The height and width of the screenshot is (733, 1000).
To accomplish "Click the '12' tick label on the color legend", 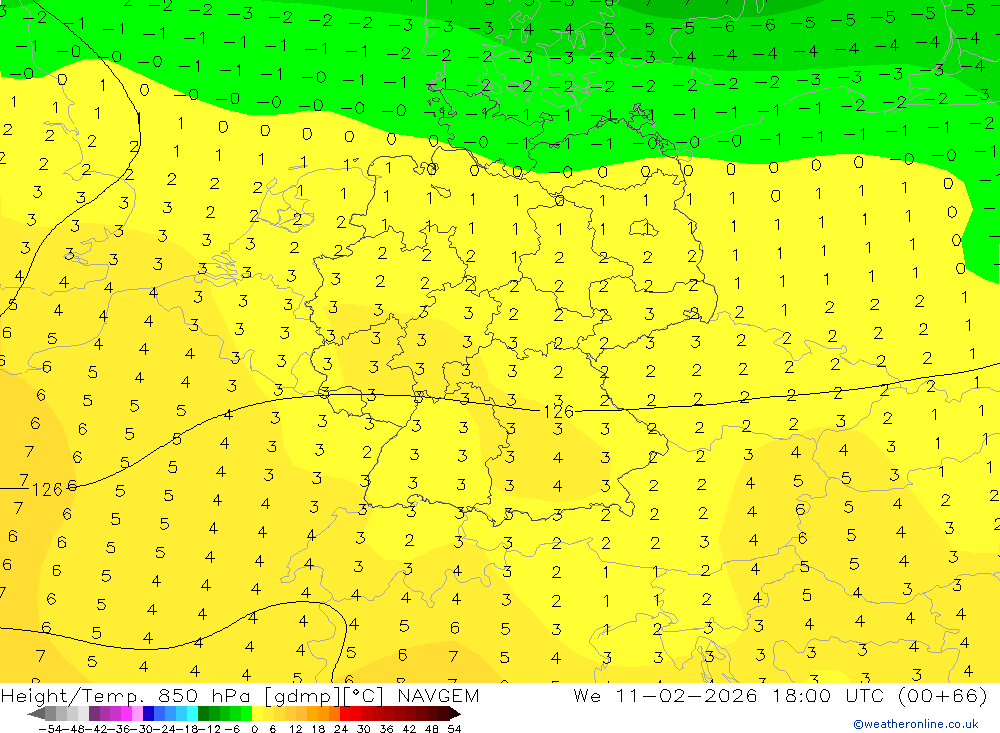I will click(295, 729).
